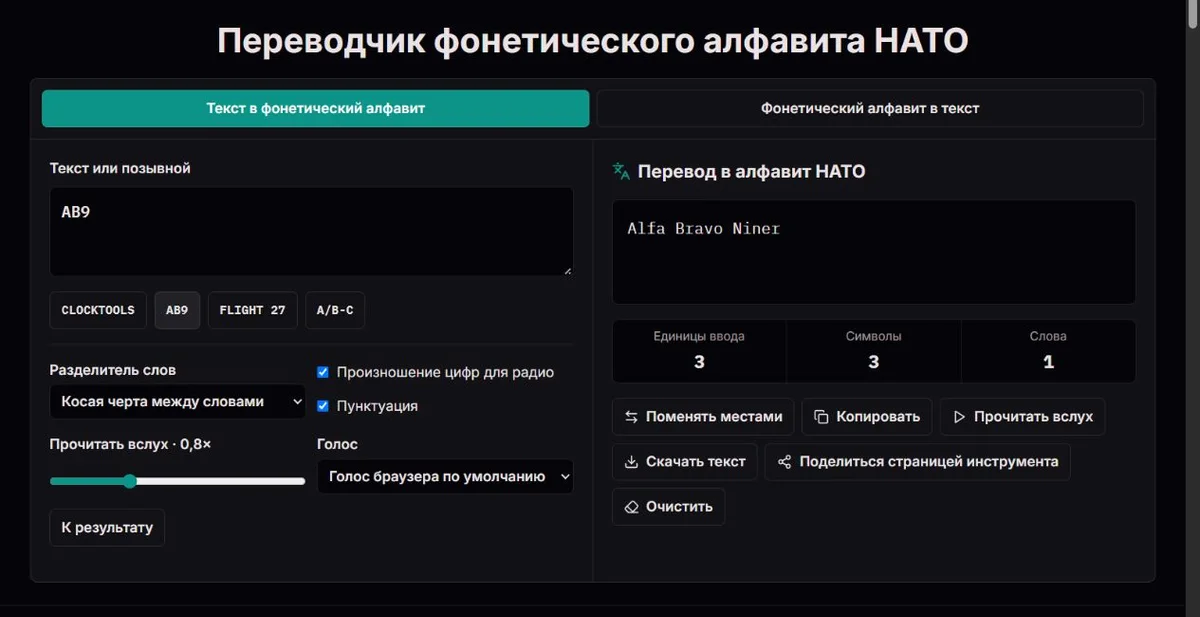The height and width of the screenshot is (617, 1200).
Task: Click the eraser icon in Очистить button
Action: point(631,507)
